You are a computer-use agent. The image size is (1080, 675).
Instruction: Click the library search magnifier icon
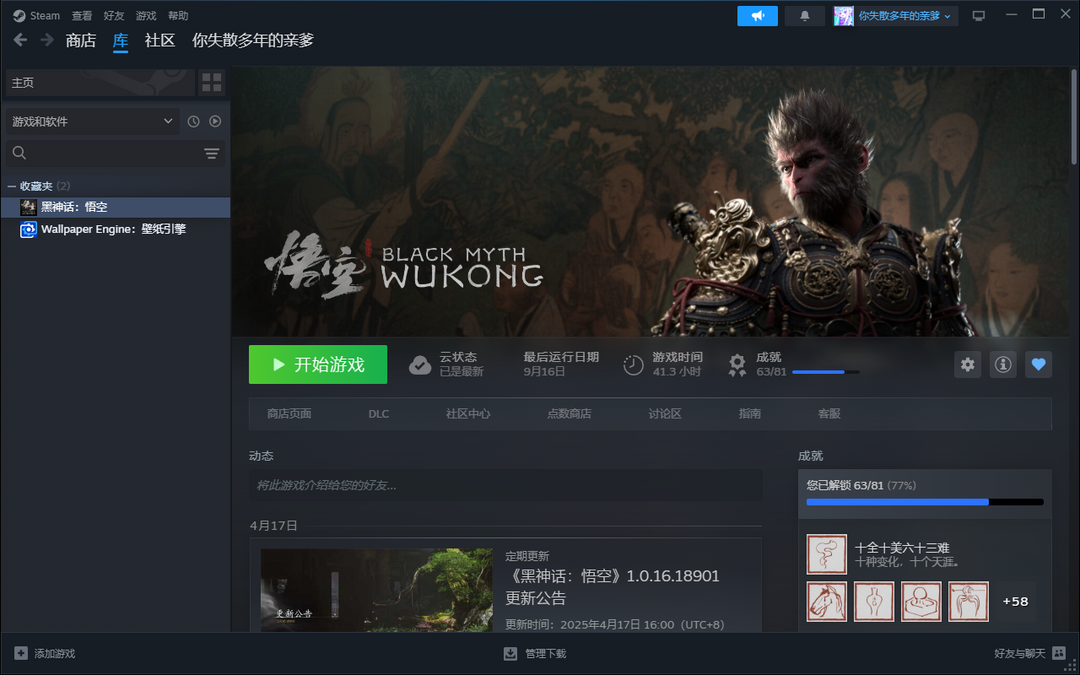[19, 153]
